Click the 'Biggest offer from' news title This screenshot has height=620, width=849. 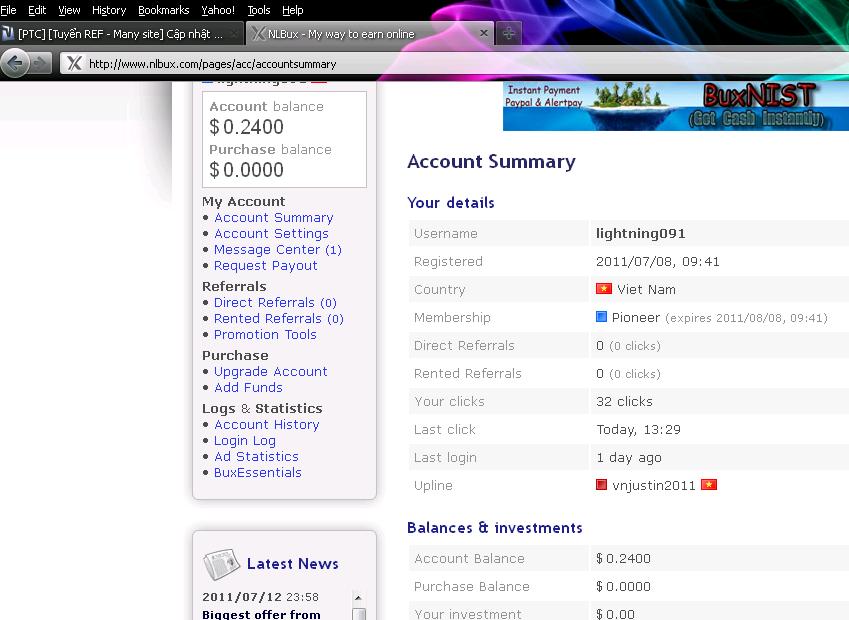pos(261,614)
